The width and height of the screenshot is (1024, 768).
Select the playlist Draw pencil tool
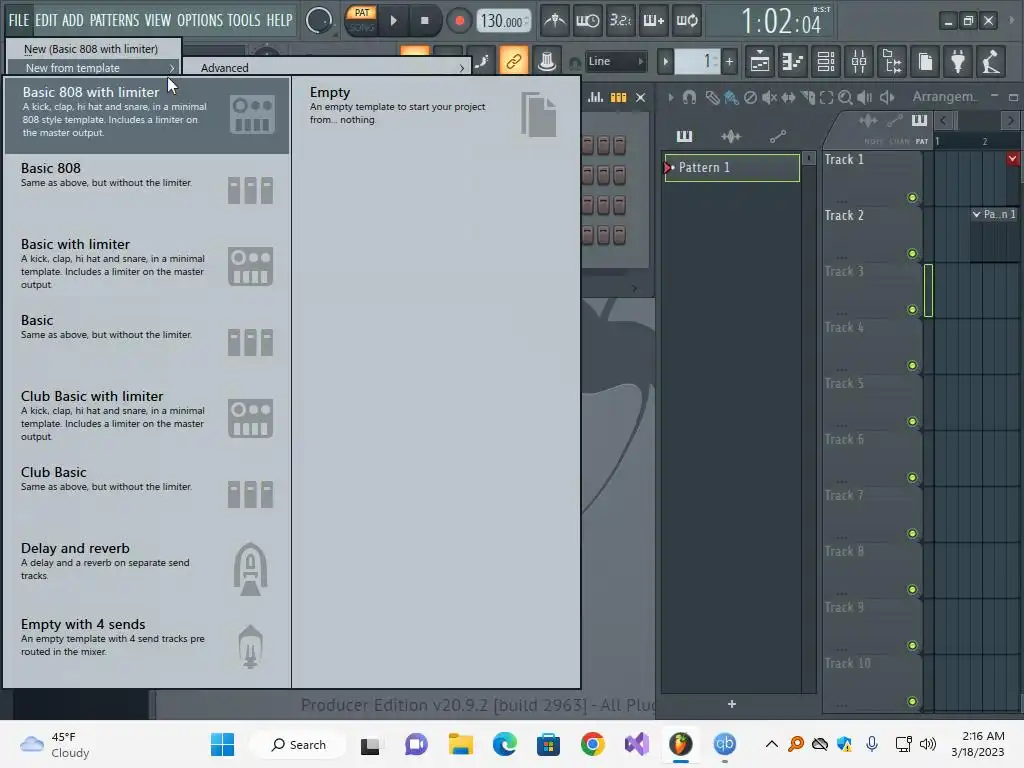[x=712, y=97]
